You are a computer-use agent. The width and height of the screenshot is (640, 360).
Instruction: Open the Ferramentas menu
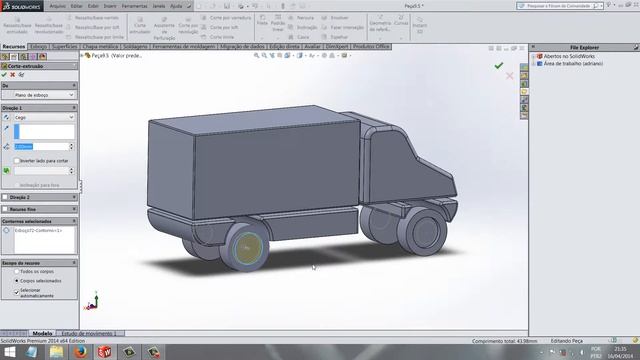coord(134,6)
